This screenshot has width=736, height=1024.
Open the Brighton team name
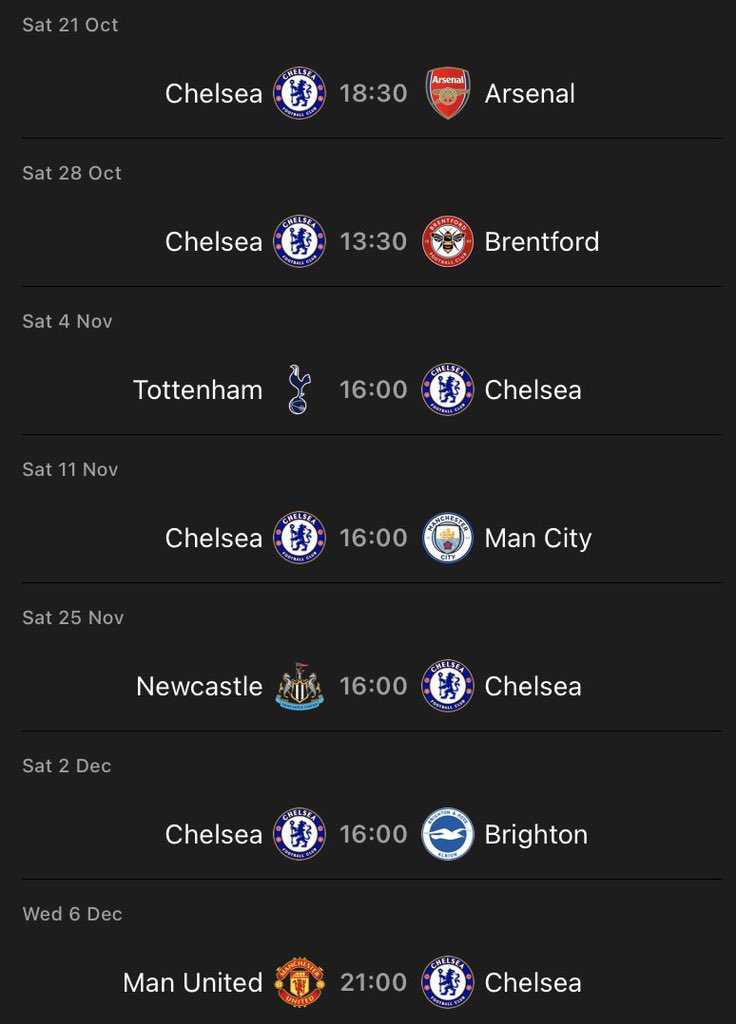(536, 835)
